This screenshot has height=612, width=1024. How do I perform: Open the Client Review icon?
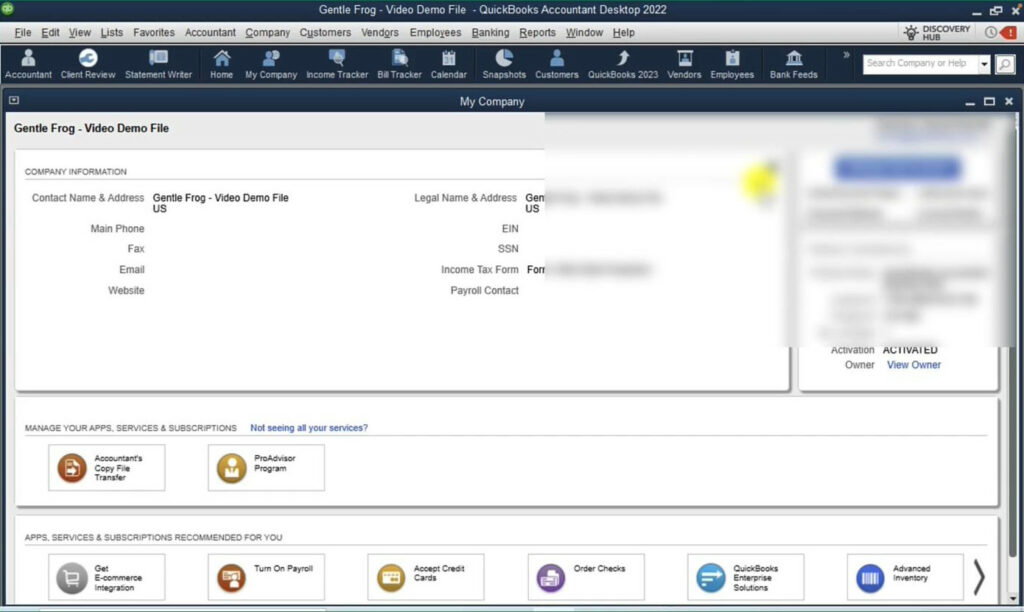(86, 63)
